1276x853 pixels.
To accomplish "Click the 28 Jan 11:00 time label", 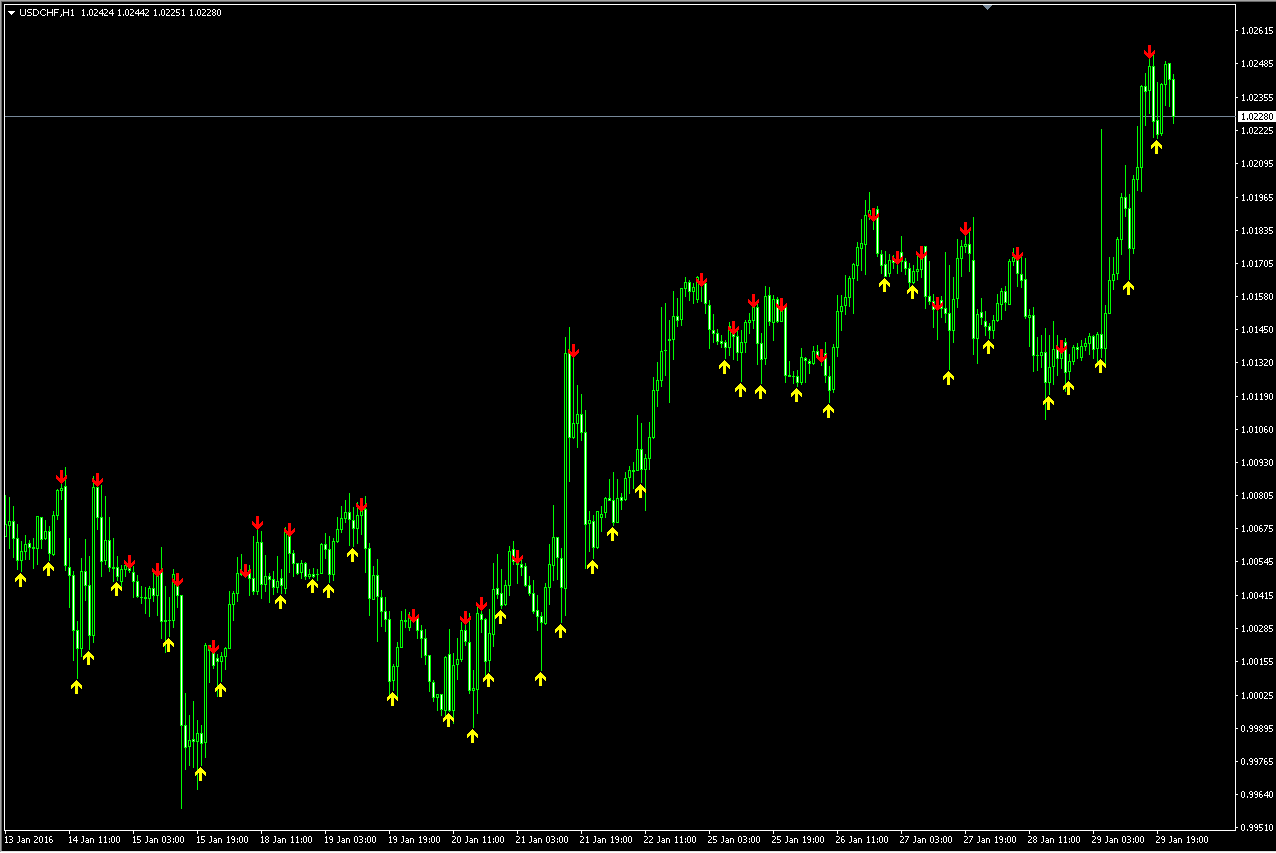I will 1055,840.
